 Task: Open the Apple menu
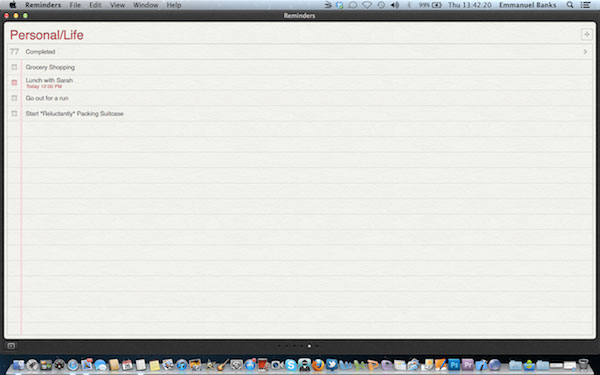(13, 5)
